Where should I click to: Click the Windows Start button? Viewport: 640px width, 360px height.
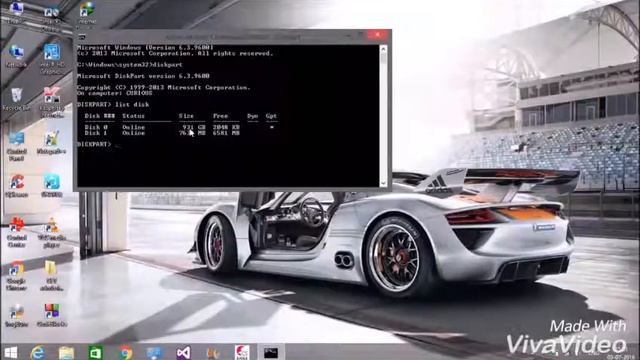pyautogui.click(x=11, y=352)
